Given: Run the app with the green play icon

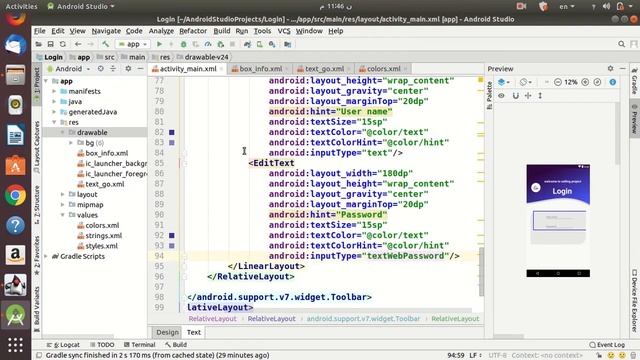Looking at the screenshot, I should coord(160,44).
